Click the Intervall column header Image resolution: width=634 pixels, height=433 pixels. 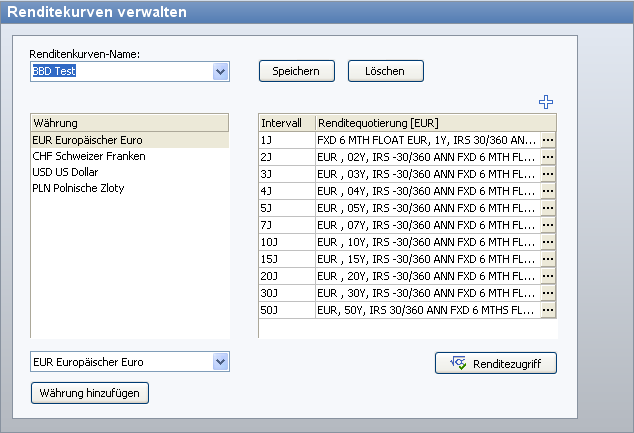pyautogui.click(x=286, y=122)
